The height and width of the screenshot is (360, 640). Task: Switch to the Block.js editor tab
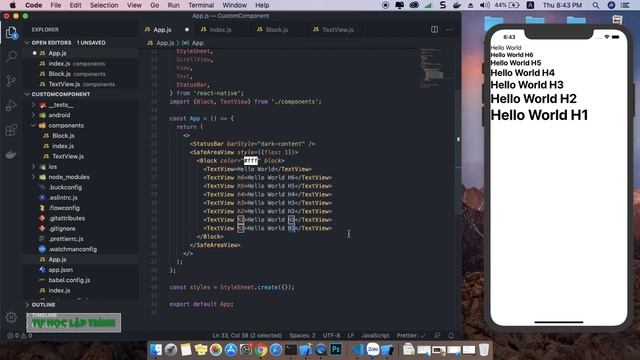coord(276,29)
